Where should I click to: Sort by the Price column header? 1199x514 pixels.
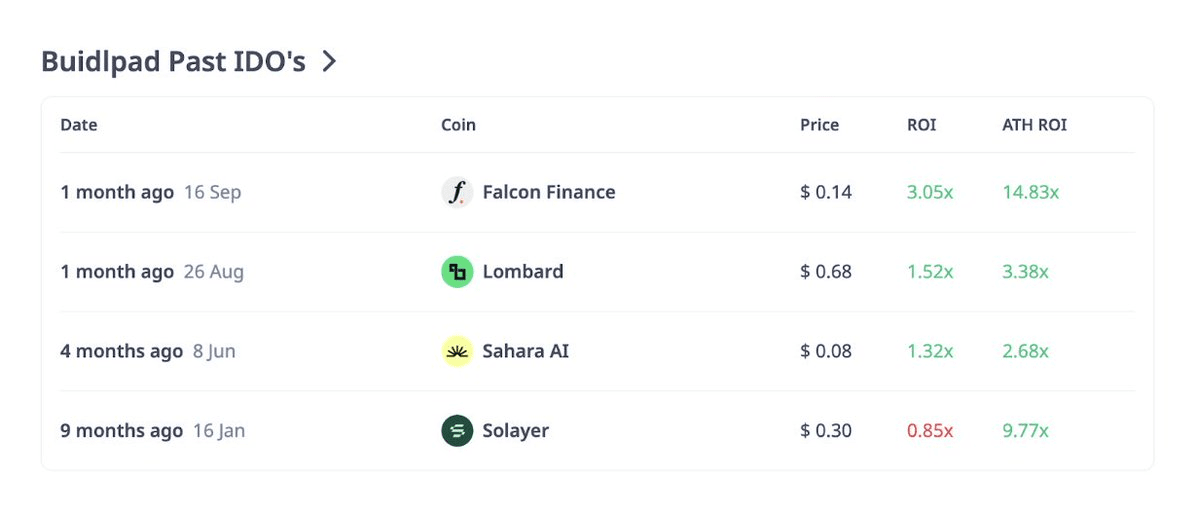(x=819, y=125)
